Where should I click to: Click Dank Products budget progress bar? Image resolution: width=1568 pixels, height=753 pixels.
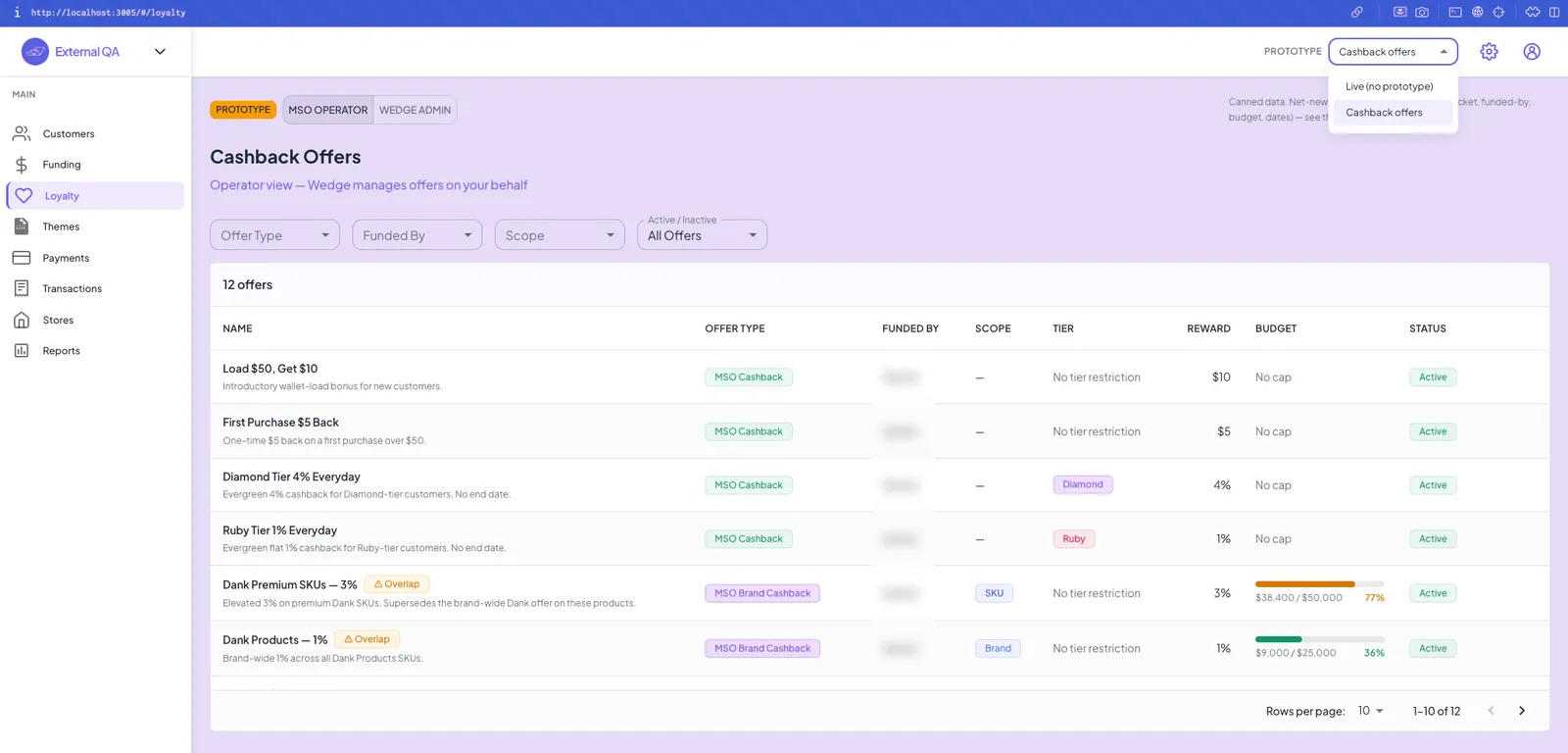[x=1320, y=639]
